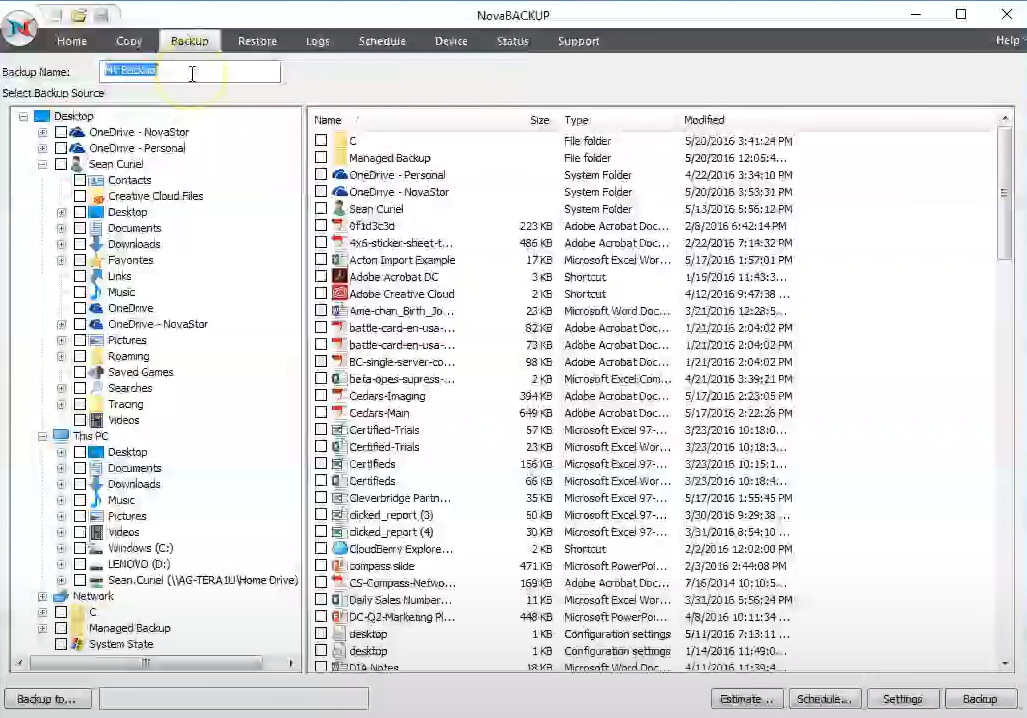
Task: Click the Sean Curiel user icon in tree
Action: (77, 164)
